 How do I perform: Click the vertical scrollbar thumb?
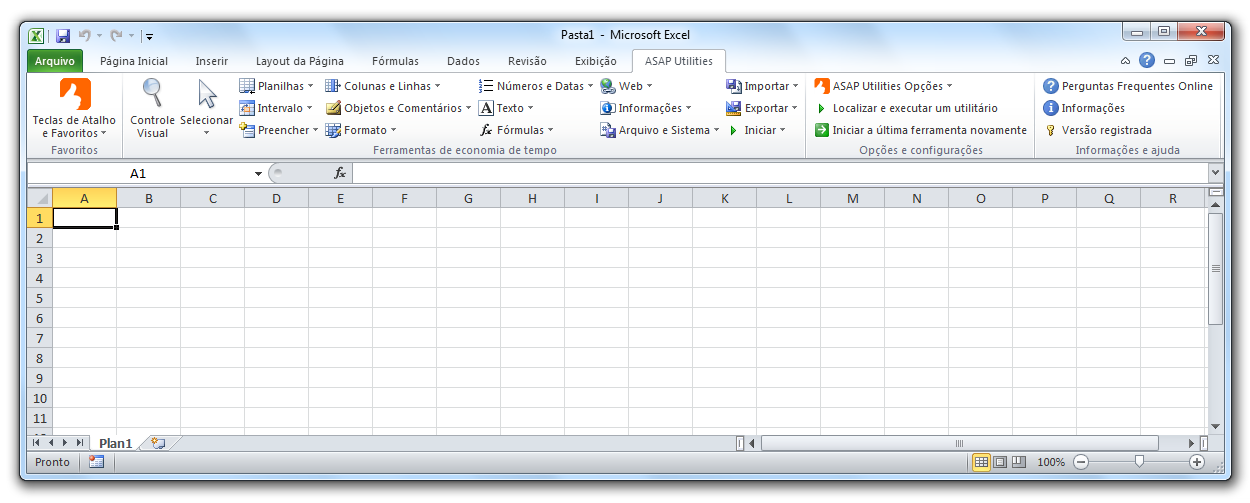coord(1216,268)
